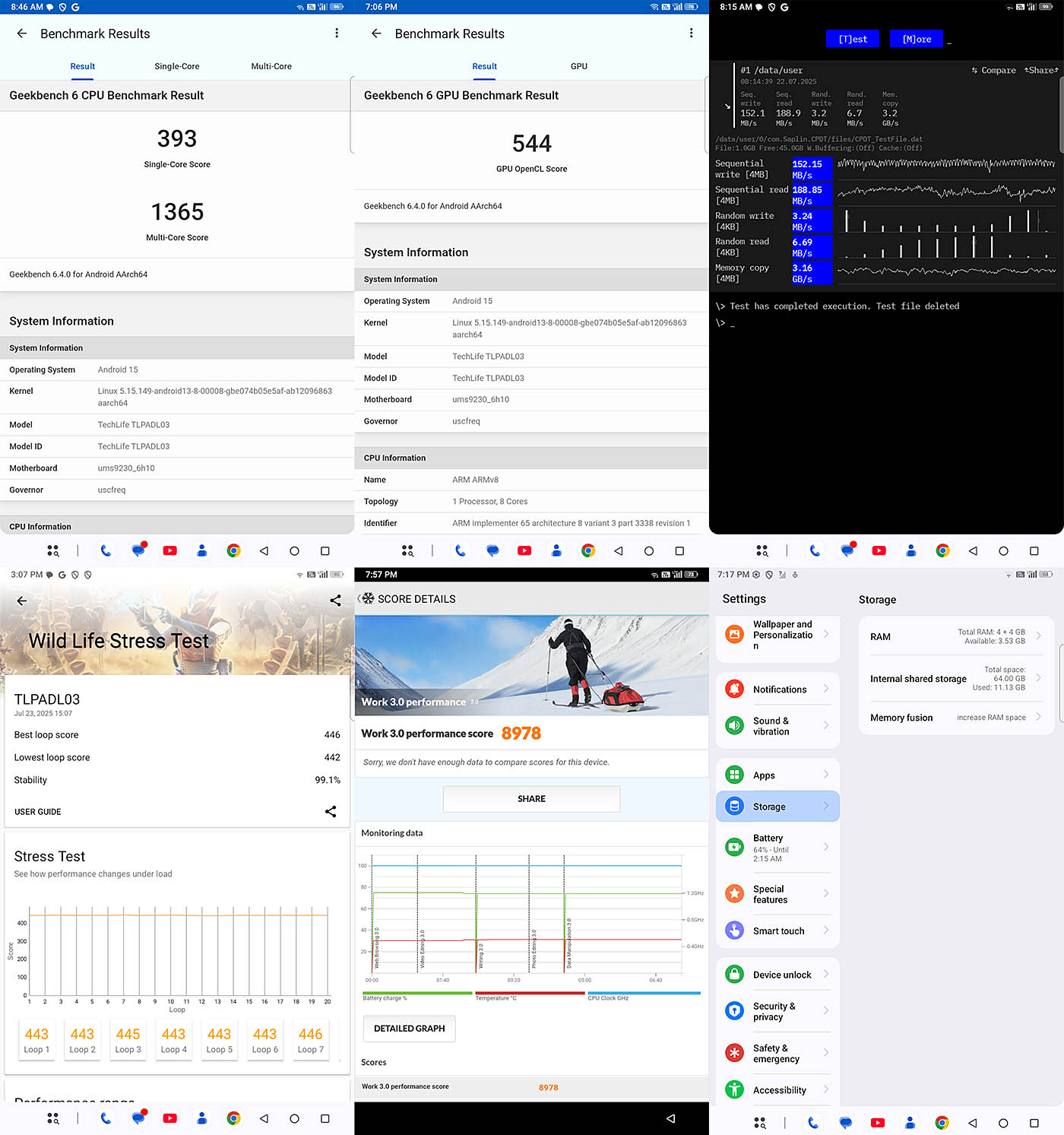Open Sound & vibration settings icon
The image size is (1064, 1135).
(x=734, y=726)
